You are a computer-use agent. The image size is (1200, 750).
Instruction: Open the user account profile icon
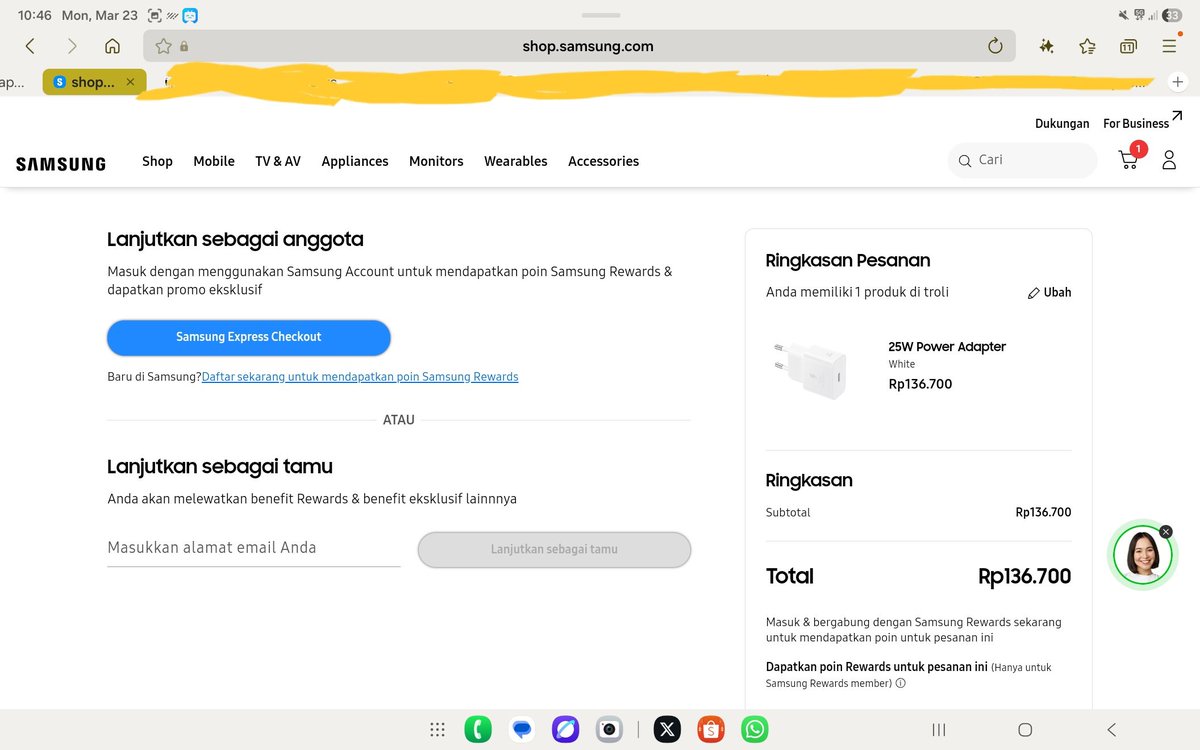pos(1169,160)
